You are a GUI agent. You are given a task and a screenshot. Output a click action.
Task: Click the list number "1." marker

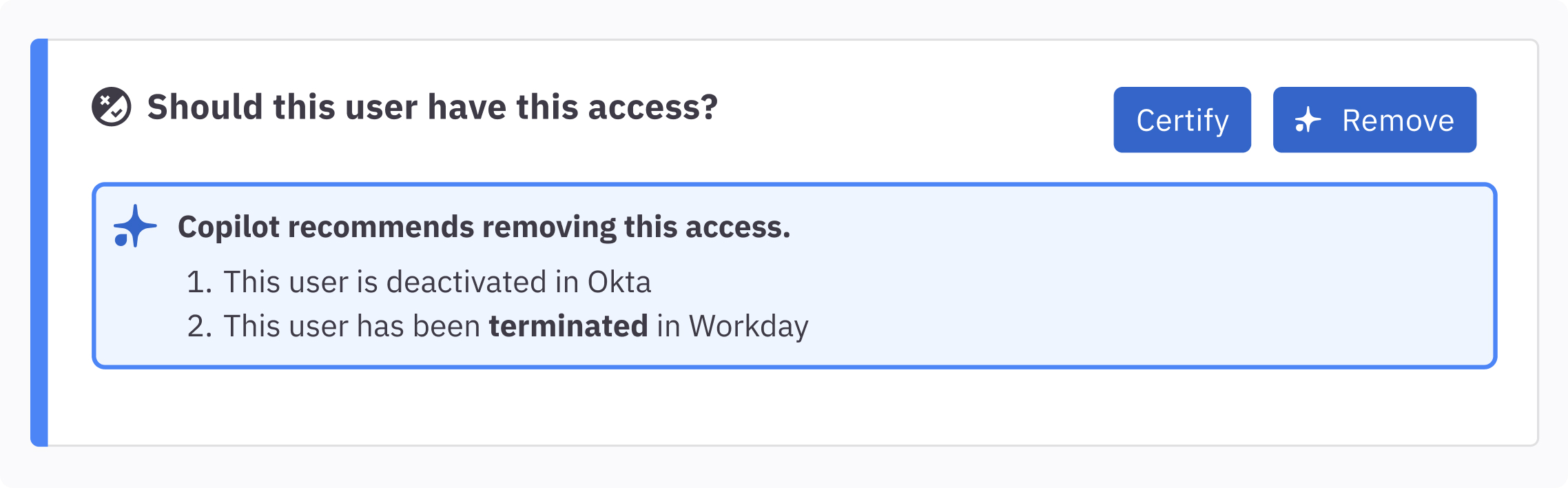199,282
